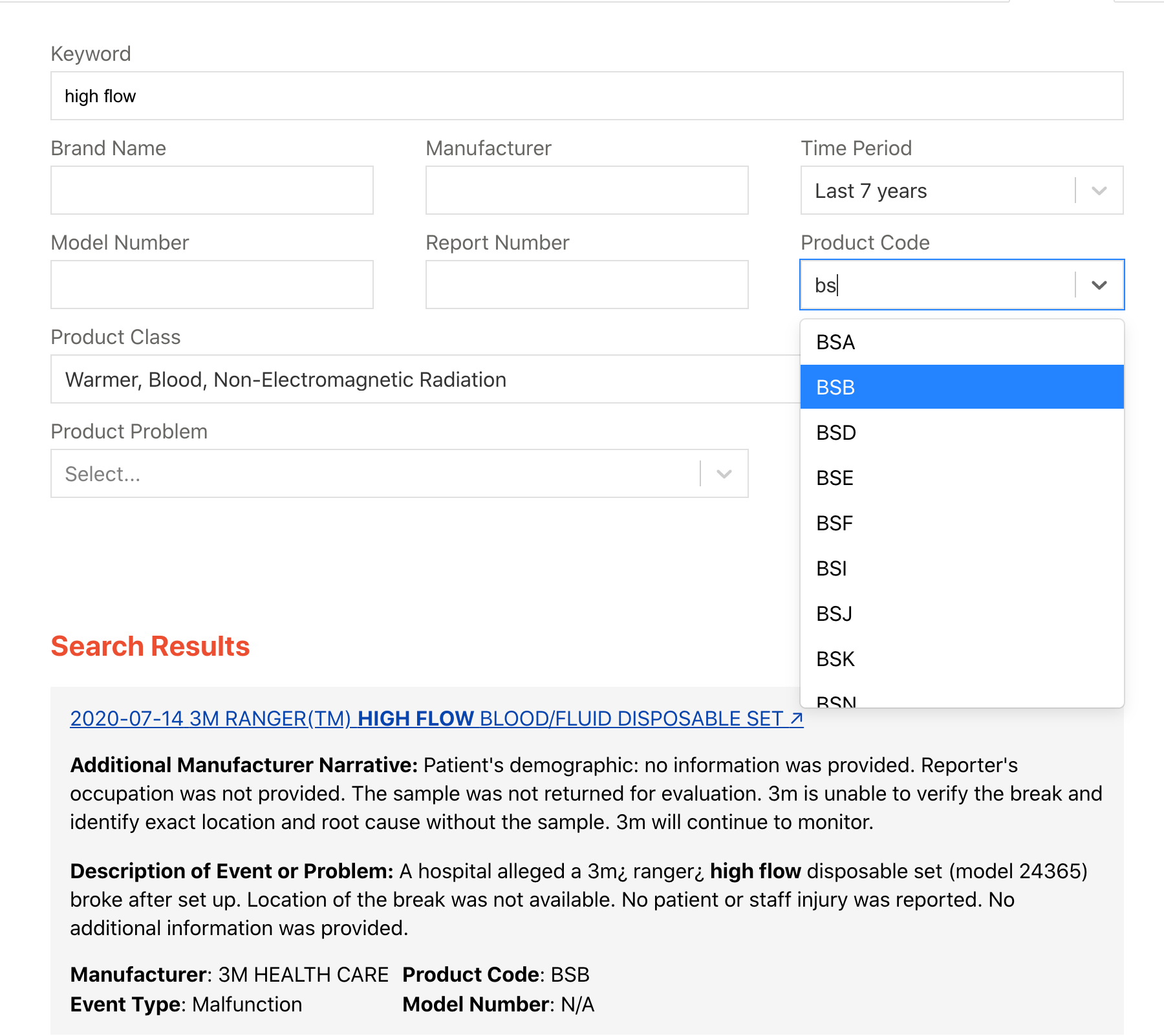This screenshot has height=1036, width=1164.
Task: Select the highlighted BSB option
Action: coord(961,387)
